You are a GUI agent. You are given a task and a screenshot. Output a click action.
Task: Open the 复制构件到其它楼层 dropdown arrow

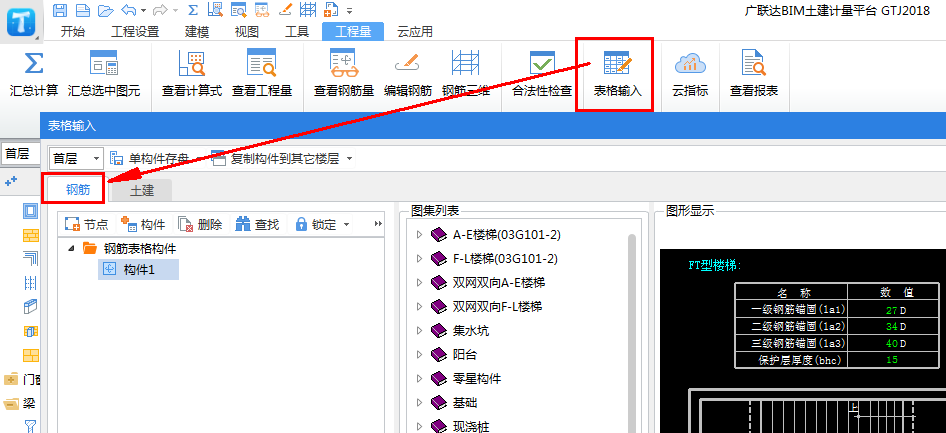[349, 159]
